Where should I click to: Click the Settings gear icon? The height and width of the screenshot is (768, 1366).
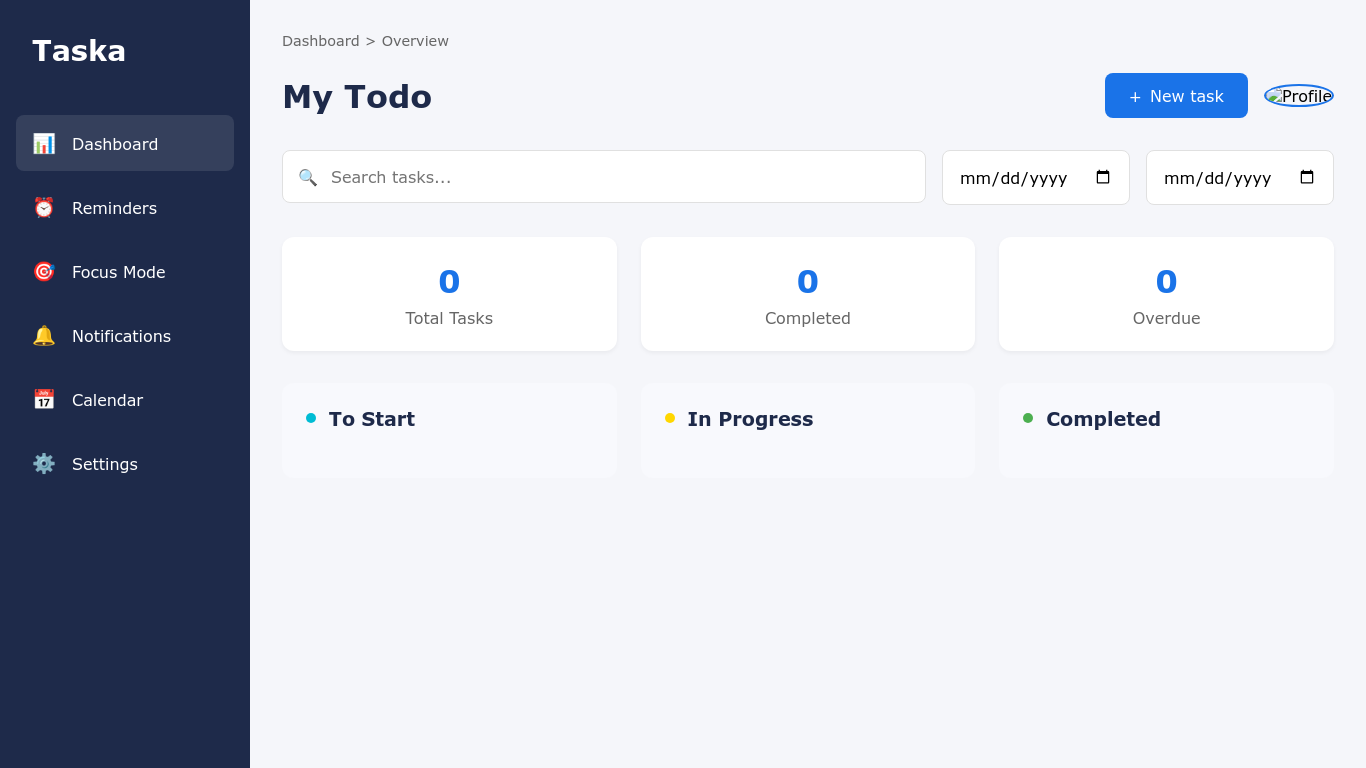[44, 463]
